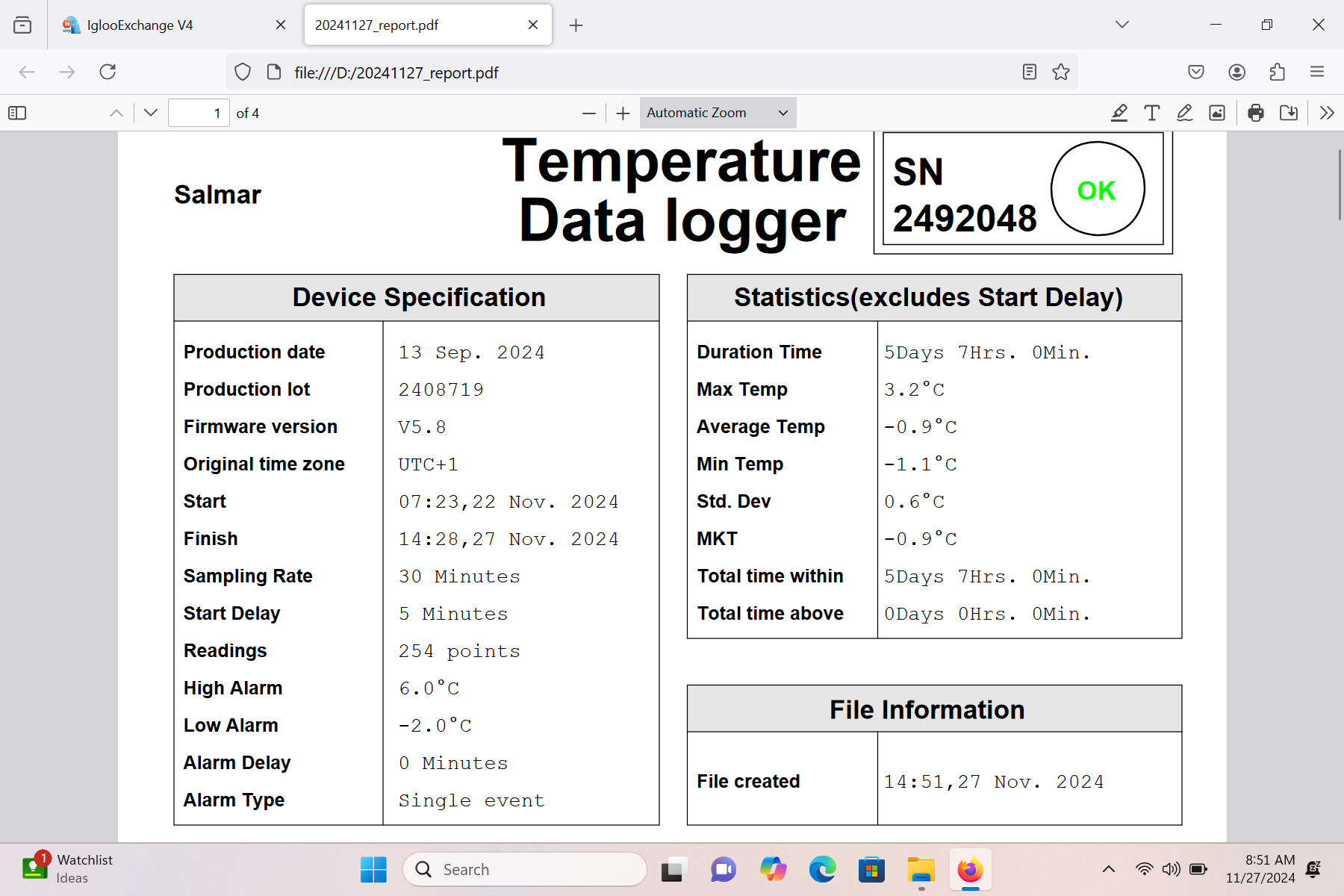Screen dimensions: 1344x896
Task: Click the page number input field
Action: click(x=199, y=113)
